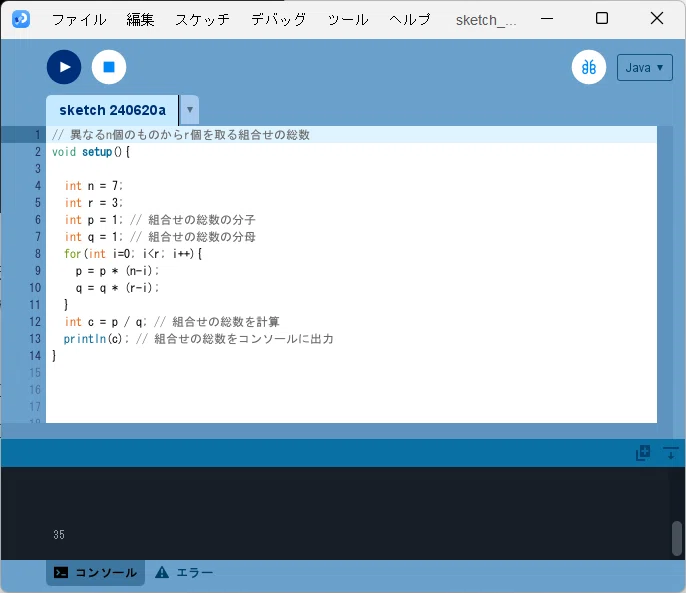The height and width of the screenshot is (593, 686).
Task: Maximize the Processing window
Action: pos(602,18)
